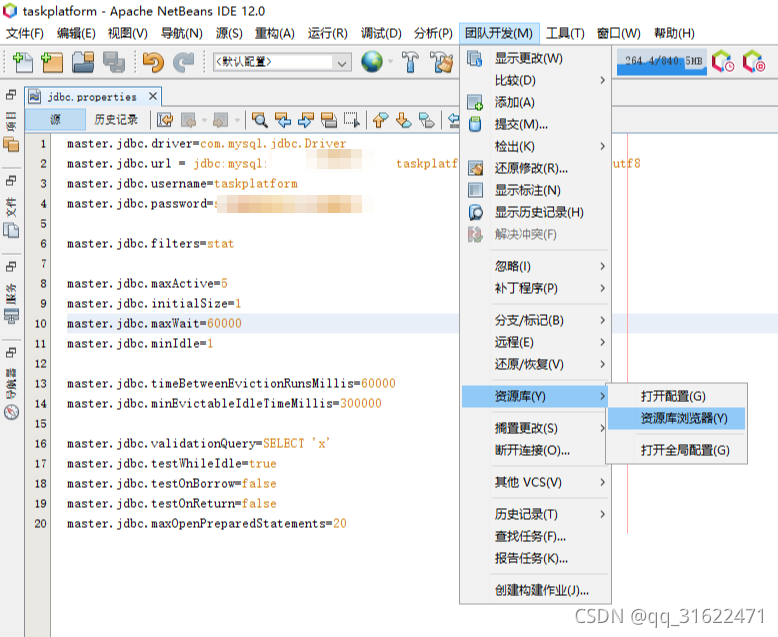
Task: Click the editor Forward navigation arrow icon
Action: 221,120
